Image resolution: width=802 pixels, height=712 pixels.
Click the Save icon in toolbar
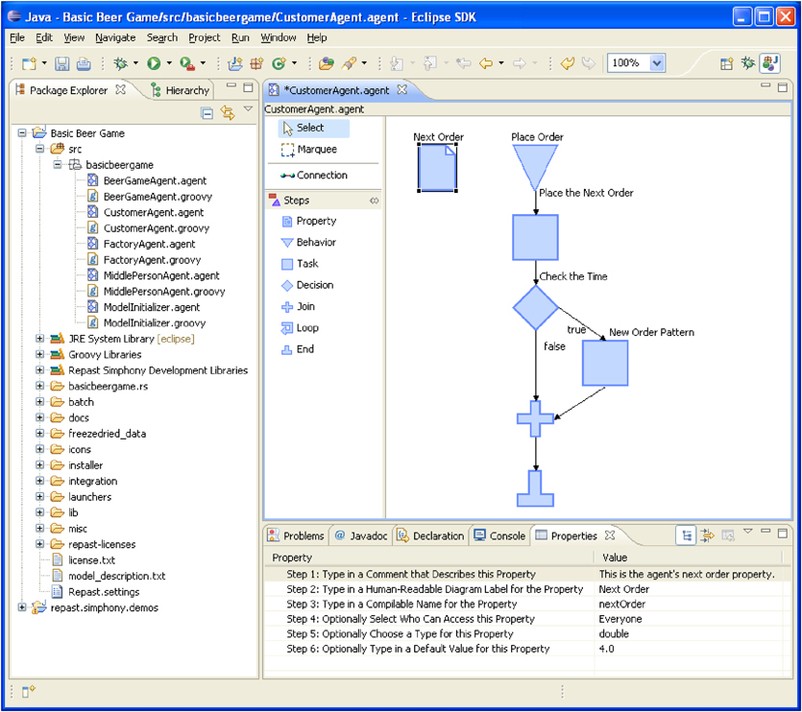tap(62, 63)
